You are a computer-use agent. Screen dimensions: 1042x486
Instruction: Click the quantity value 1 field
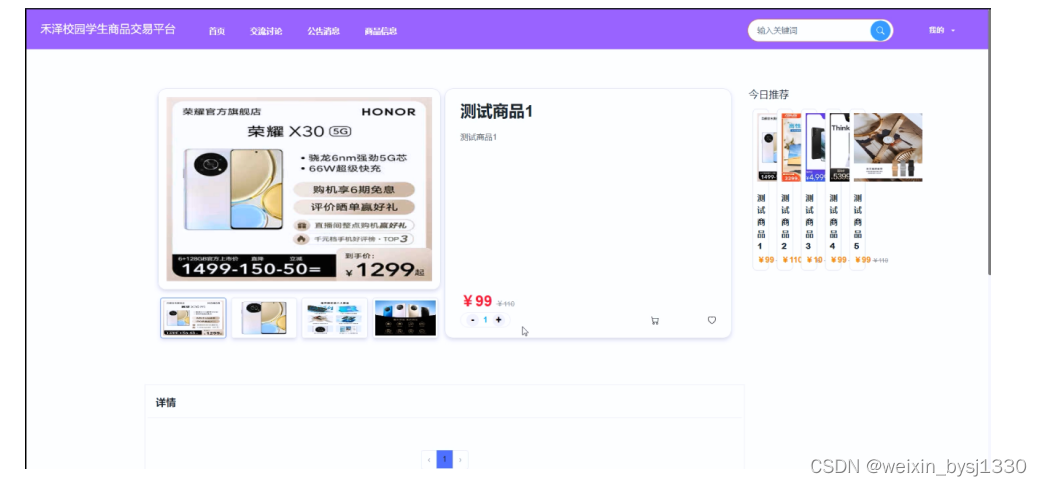[485, 320]
